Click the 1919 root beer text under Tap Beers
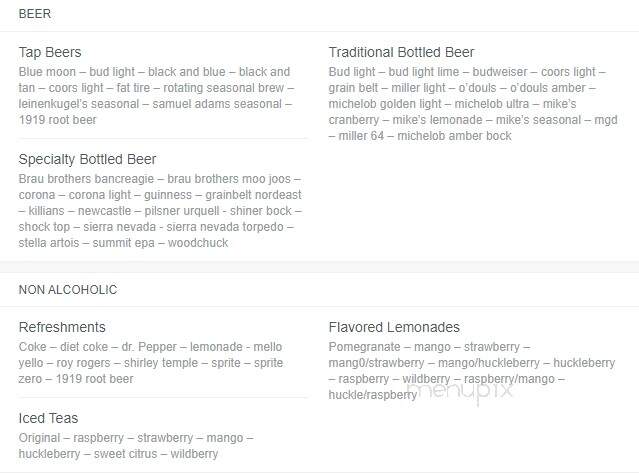Viewport: 639px width, 473px height. pos(57,120)
